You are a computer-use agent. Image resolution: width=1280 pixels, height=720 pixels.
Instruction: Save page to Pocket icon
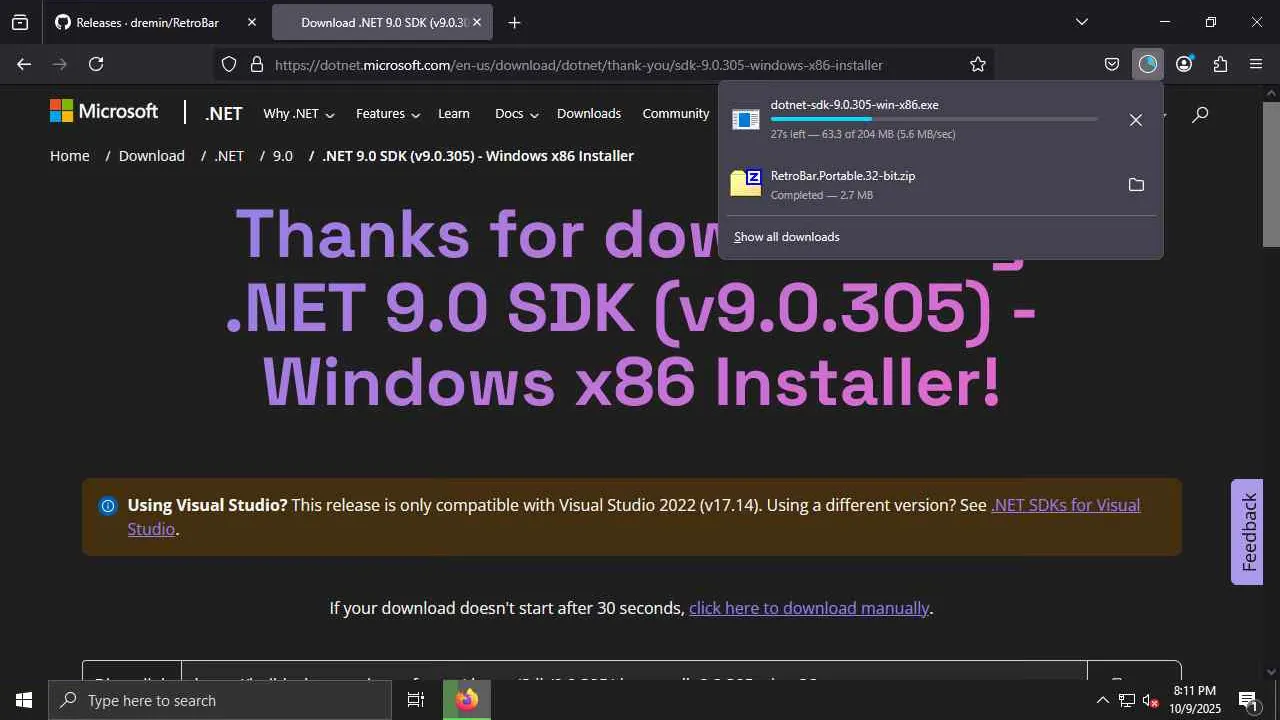click(x=1112, y=64)
